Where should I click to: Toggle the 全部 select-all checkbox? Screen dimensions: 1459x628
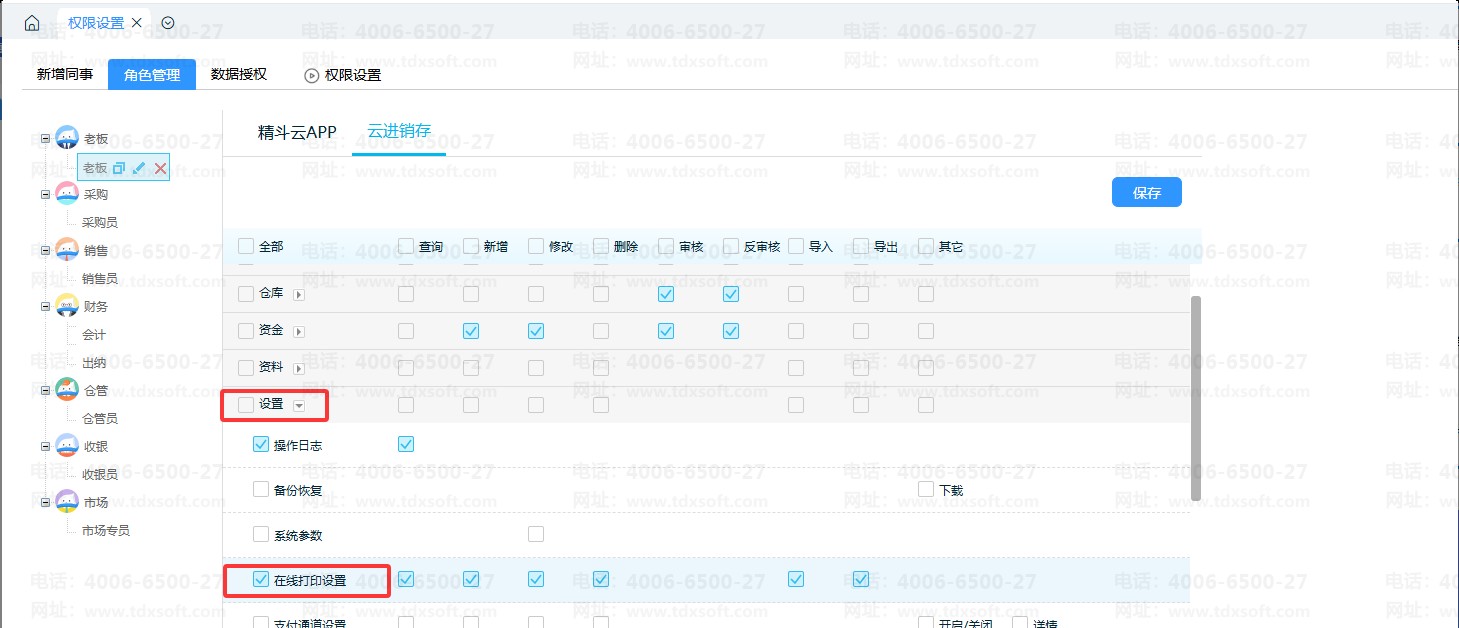click(x=246, y=246)
